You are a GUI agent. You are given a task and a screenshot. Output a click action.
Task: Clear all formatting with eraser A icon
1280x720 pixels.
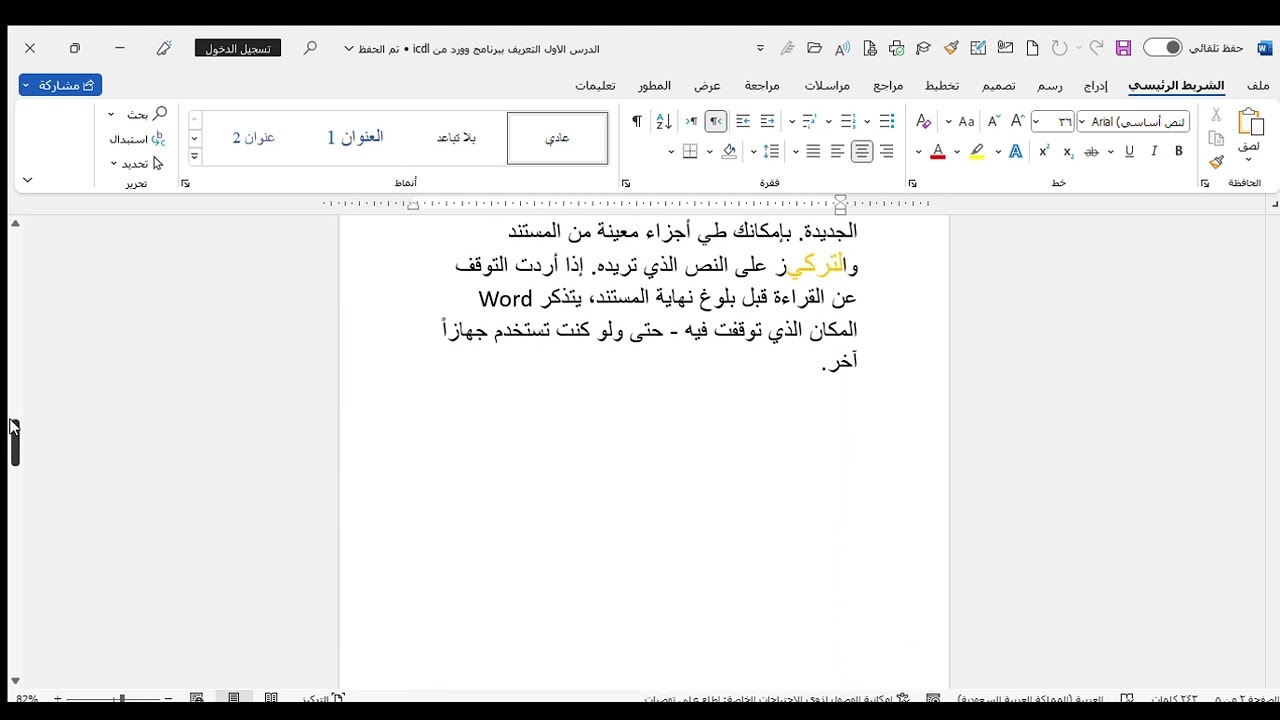tap(923, 122)
